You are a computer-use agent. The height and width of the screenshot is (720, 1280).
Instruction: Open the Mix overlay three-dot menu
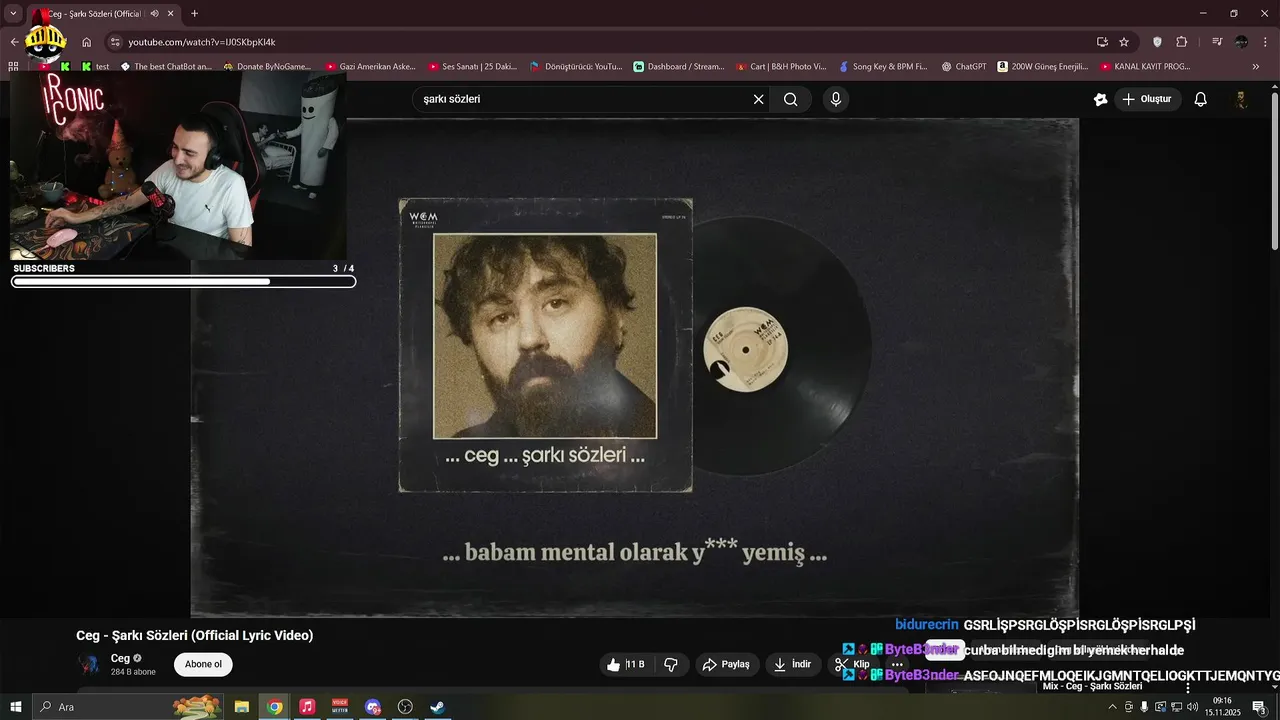1188,688
